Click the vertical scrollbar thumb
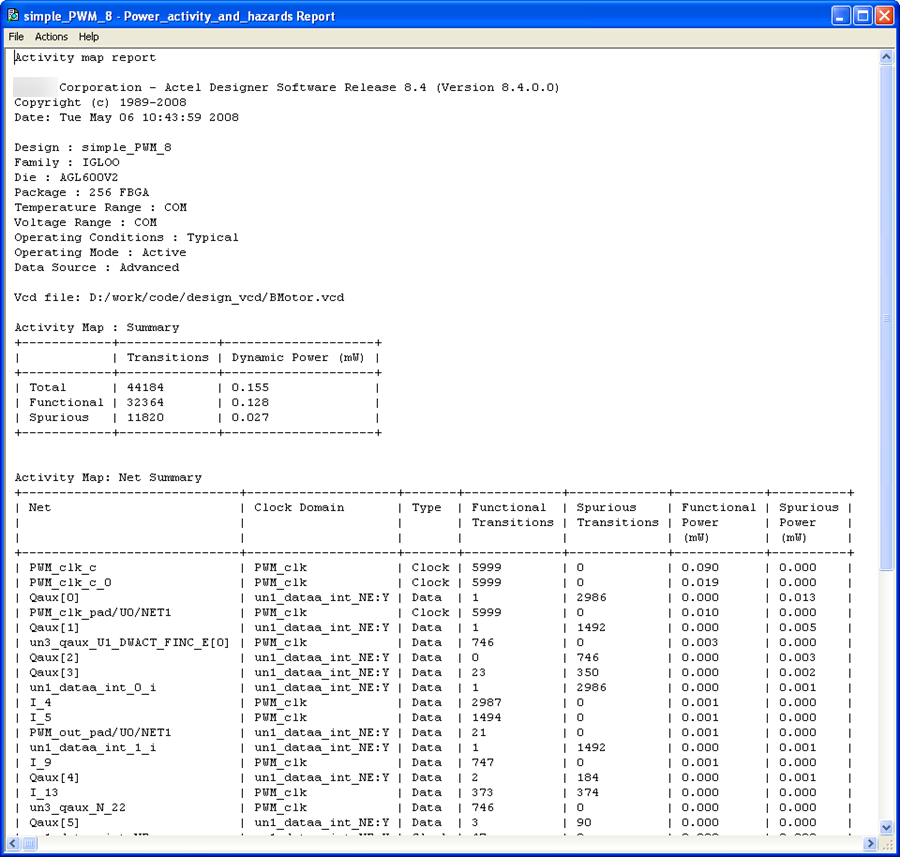900x857 pixels. pyautogui.click(x=886, y=318)
